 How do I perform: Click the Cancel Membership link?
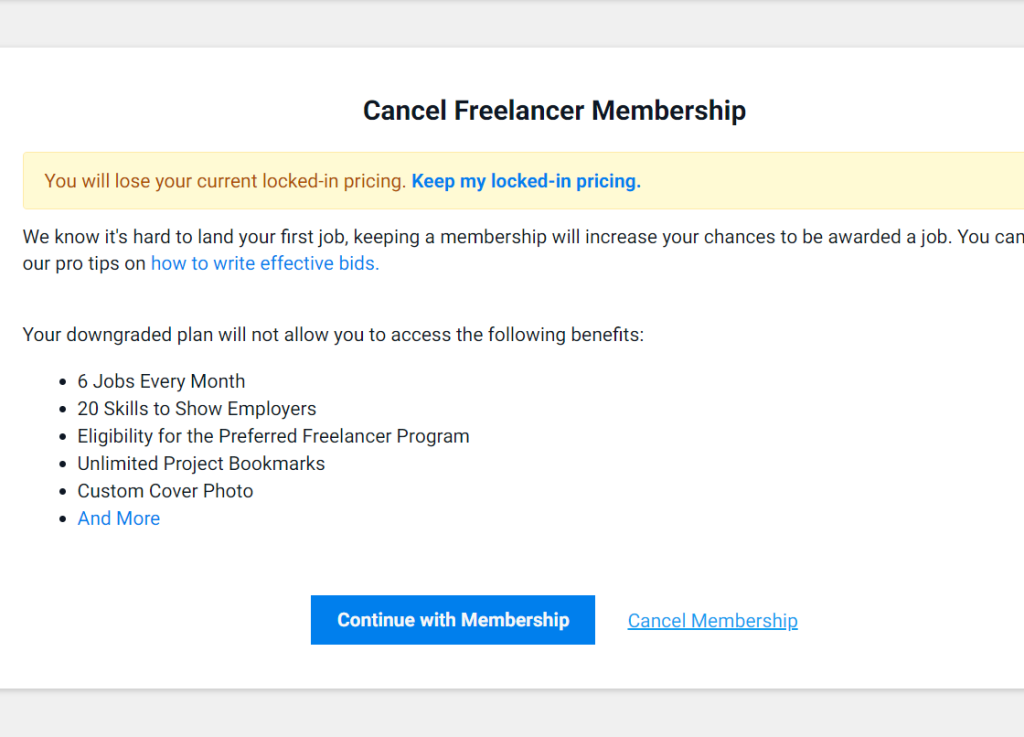click(712, 621)
